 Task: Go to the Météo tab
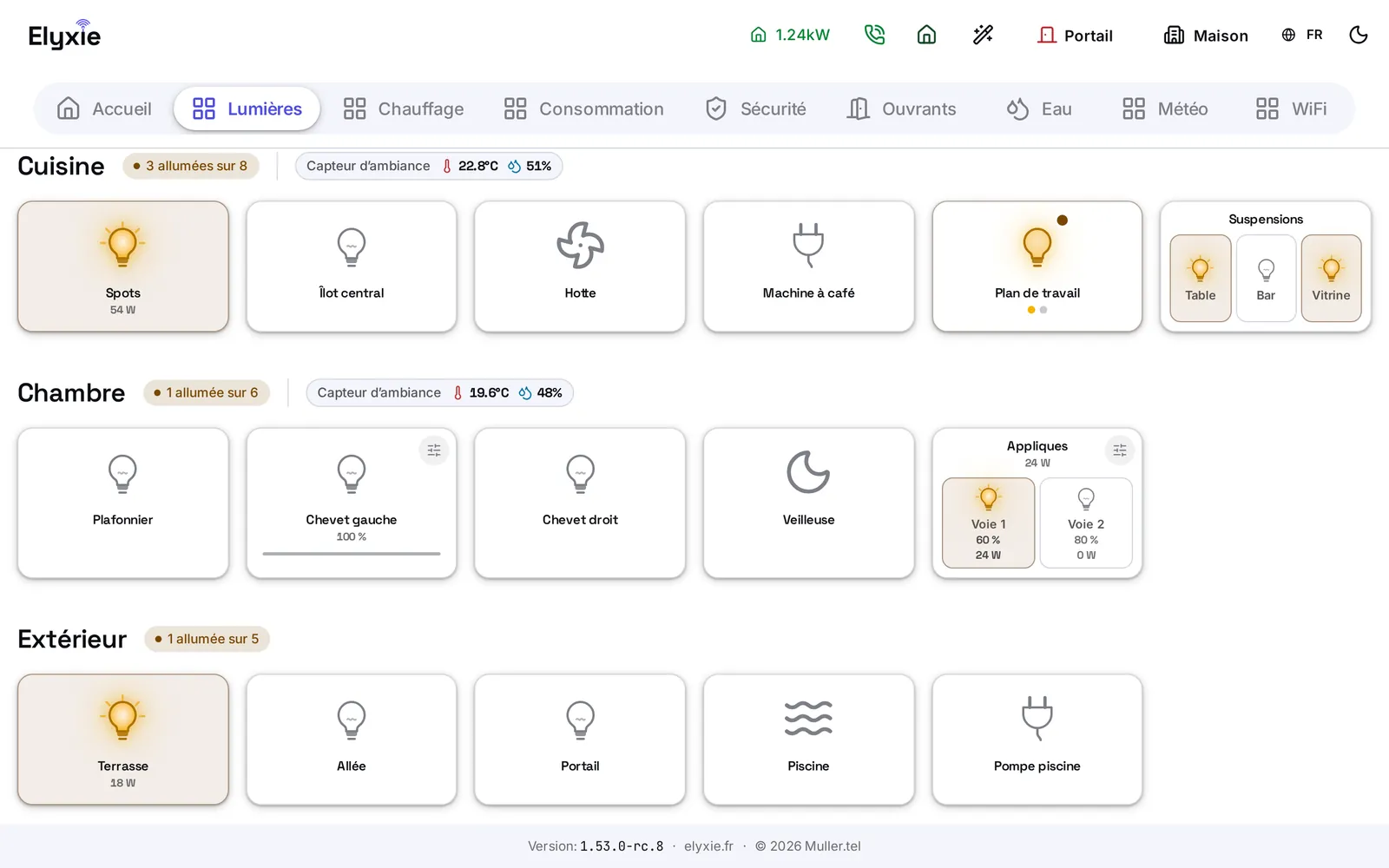coord(1165,108)
